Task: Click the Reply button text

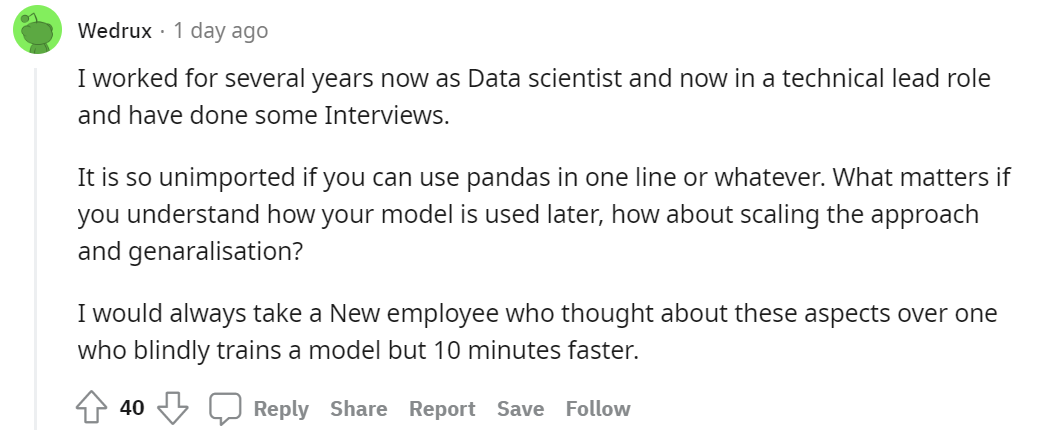Action: tap(281, 408)
